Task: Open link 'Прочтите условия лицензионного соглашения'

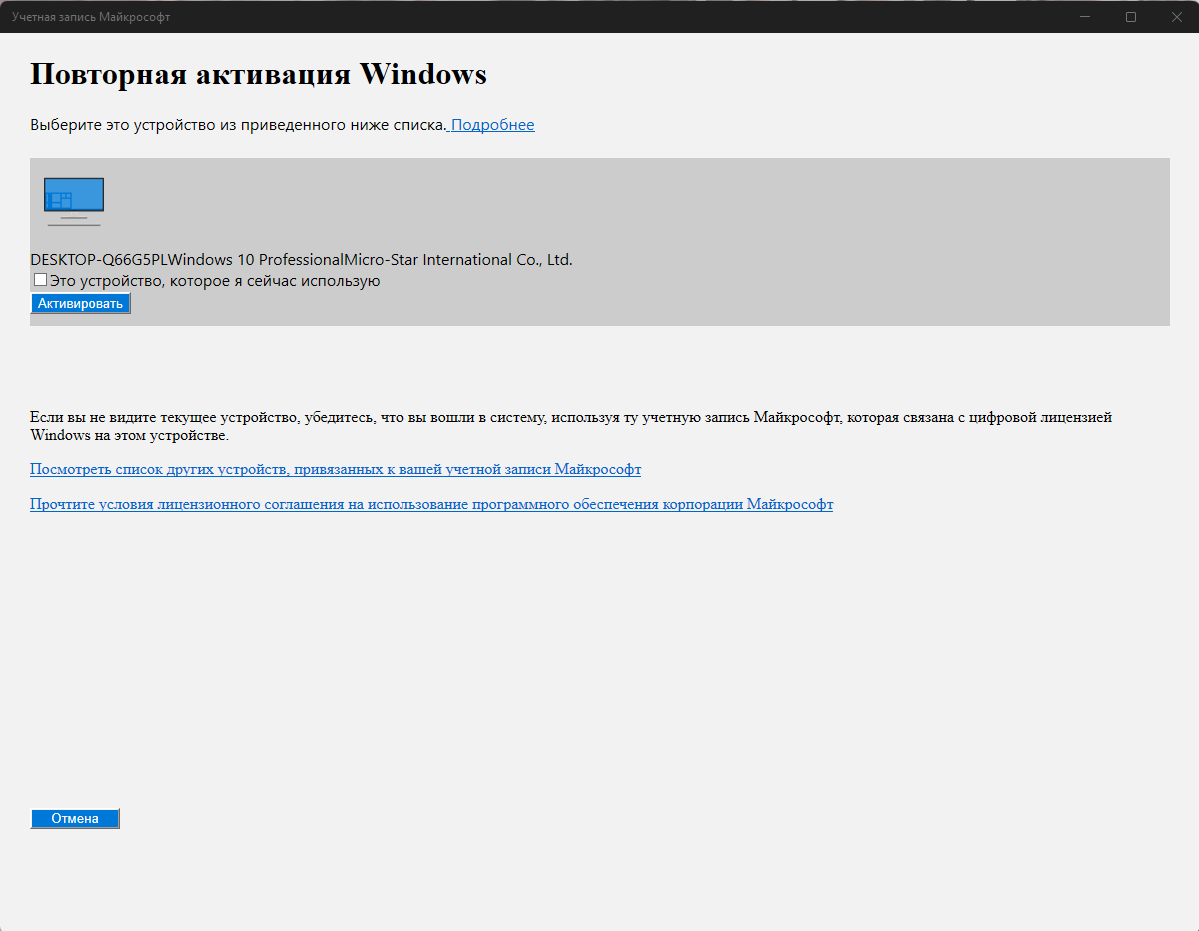Action: pyautogui.click(x=431, y=504)
